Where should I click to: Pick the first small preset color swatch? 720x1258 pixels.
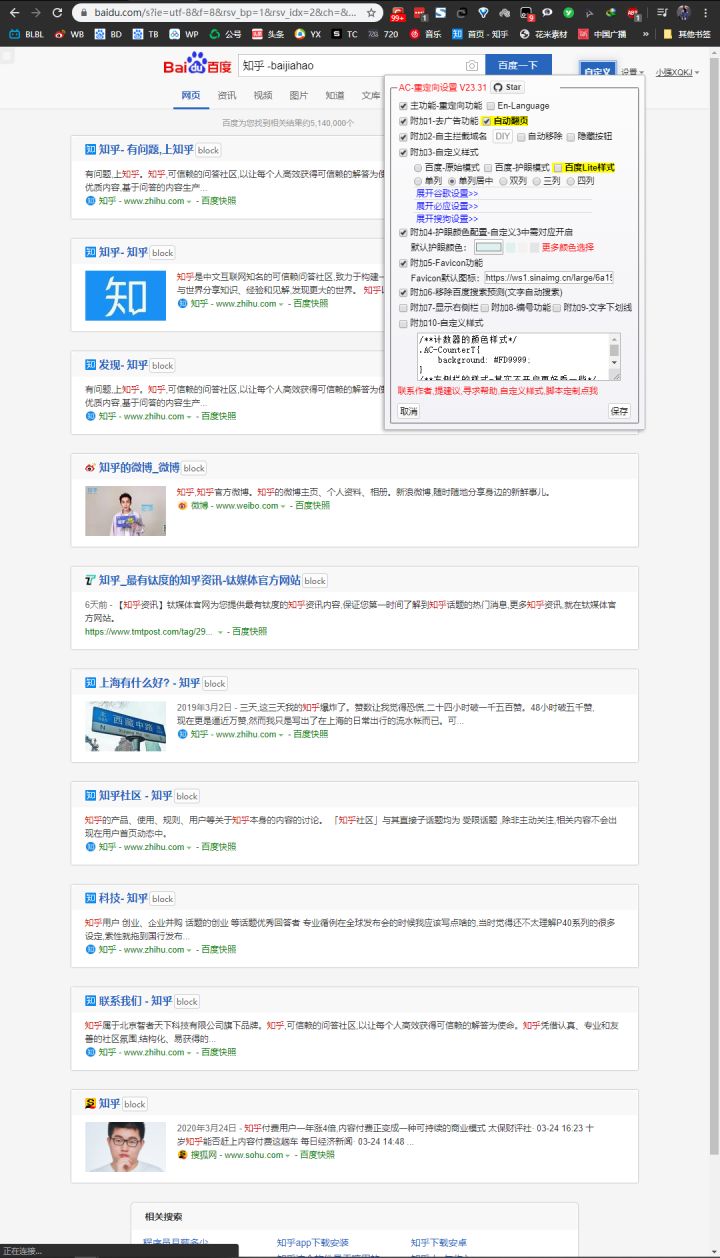[511, 247]
